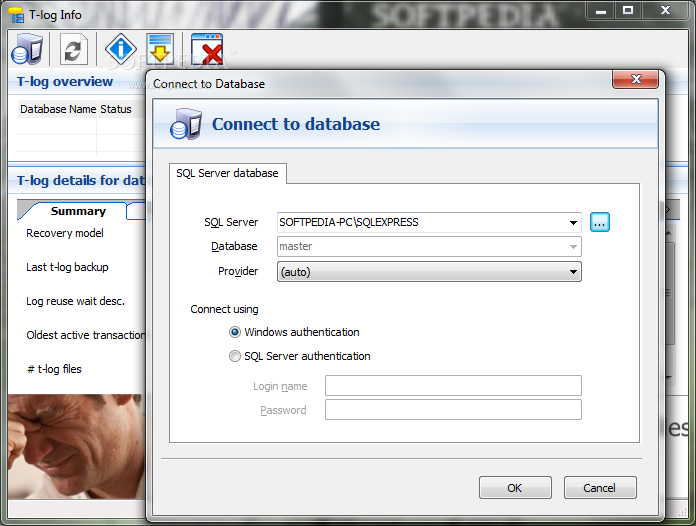696x526 pixels.
Task: Select SQL Server authentication radio button
Action: (235, 356)
